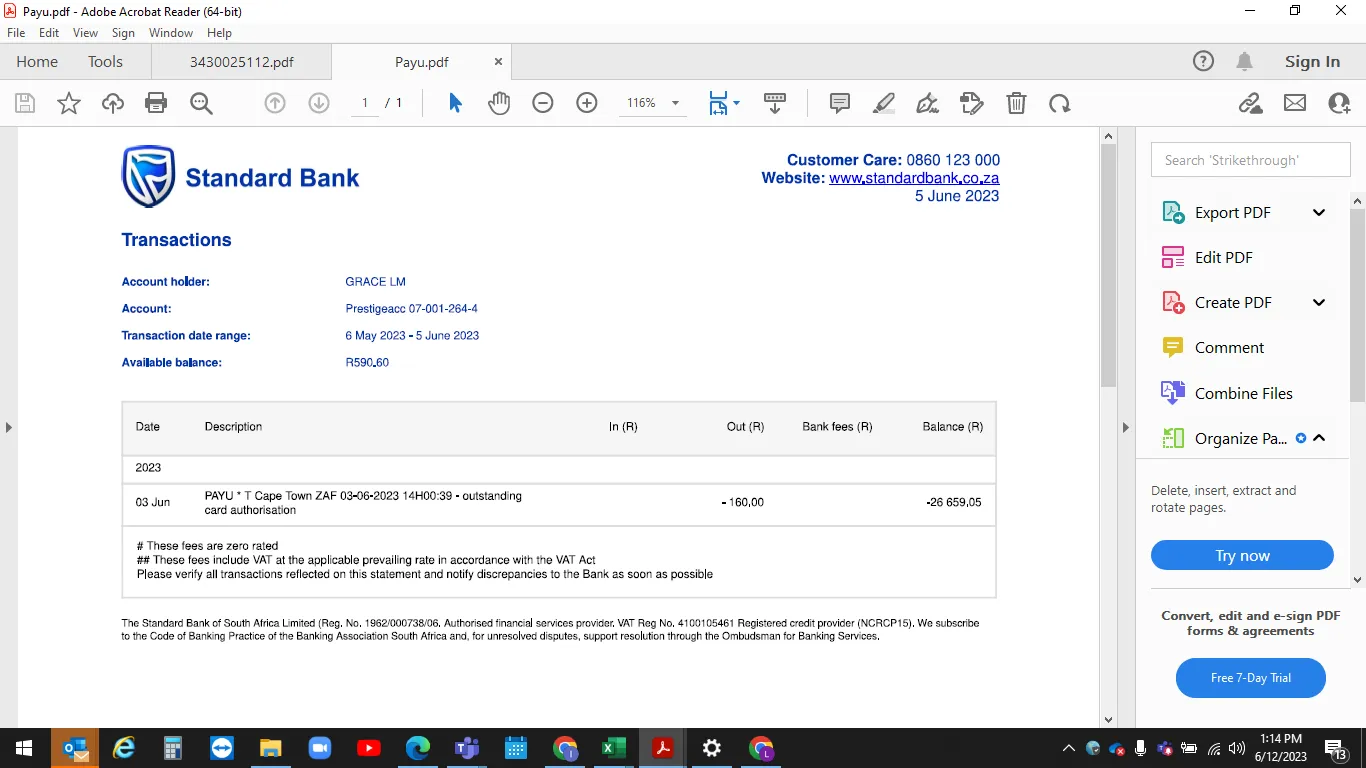The image size is (1366, 768).
Task: Click the Try now button
Action: [x=1242, y=556]
